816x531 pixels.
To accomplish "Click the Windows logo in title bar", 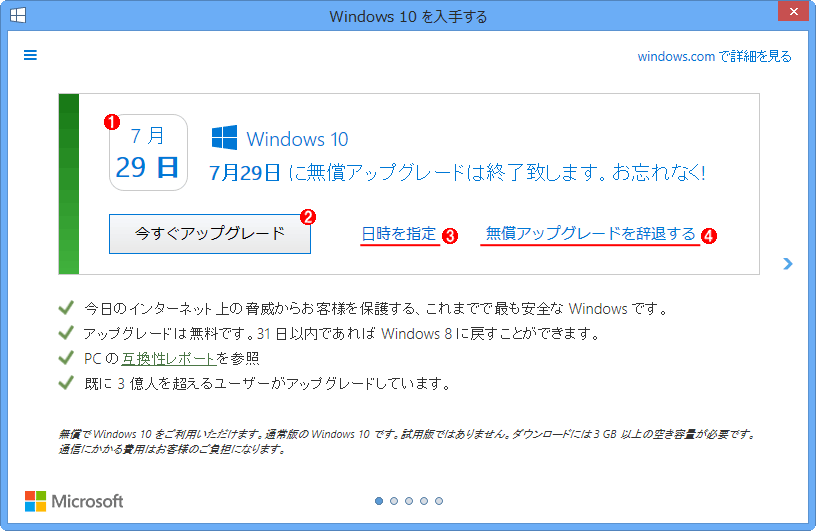I will pyautogui.click(x=18, y=16).
